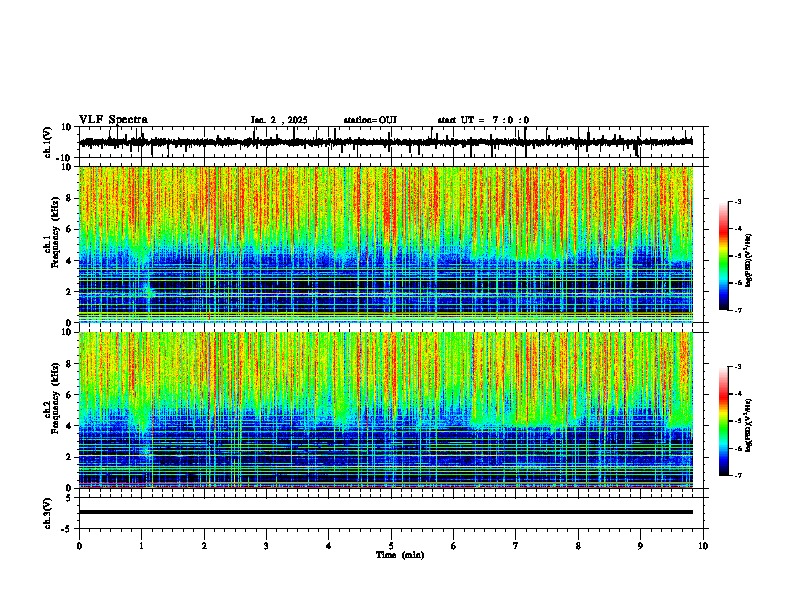Viewport: 792px width, 612px height.
Task: Click the time axis tick label "8"
Action: click(x=578, y=546)
